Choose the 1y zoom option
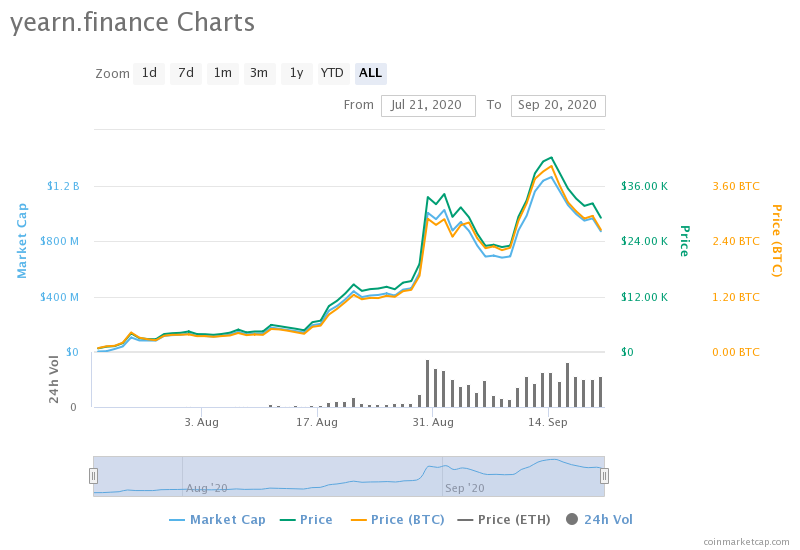The height and width of the screenshot is (550, 800). pos(296,73)
